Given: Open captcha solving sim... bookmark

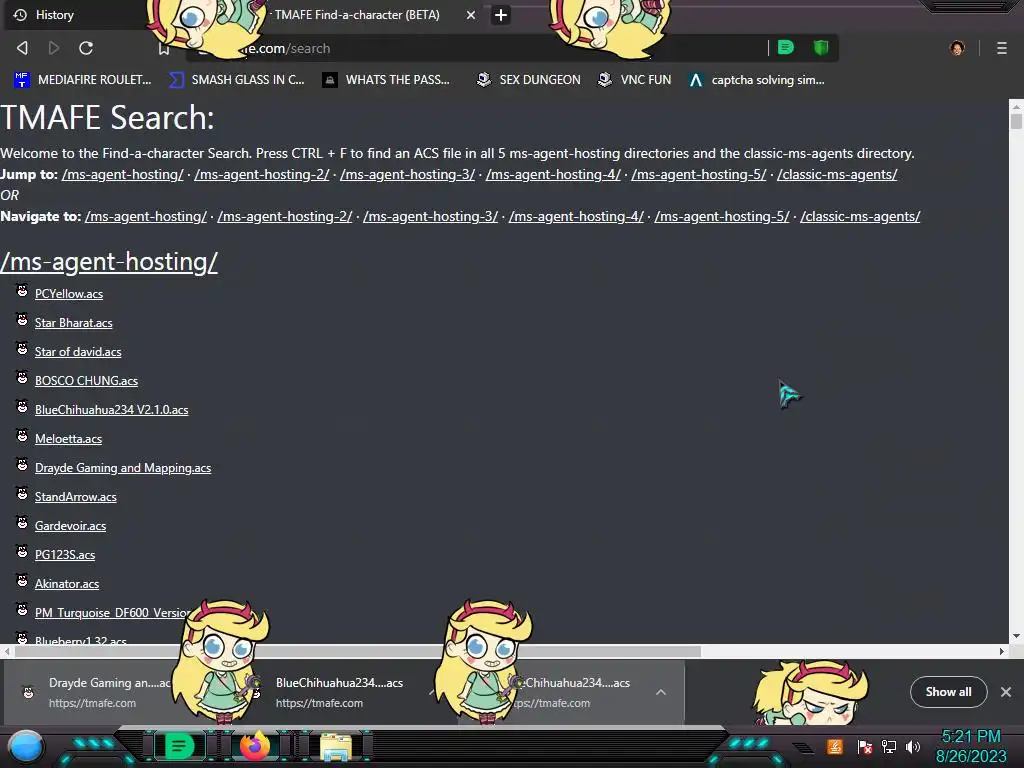Looking at the screenshot, I should click(757, 80).
